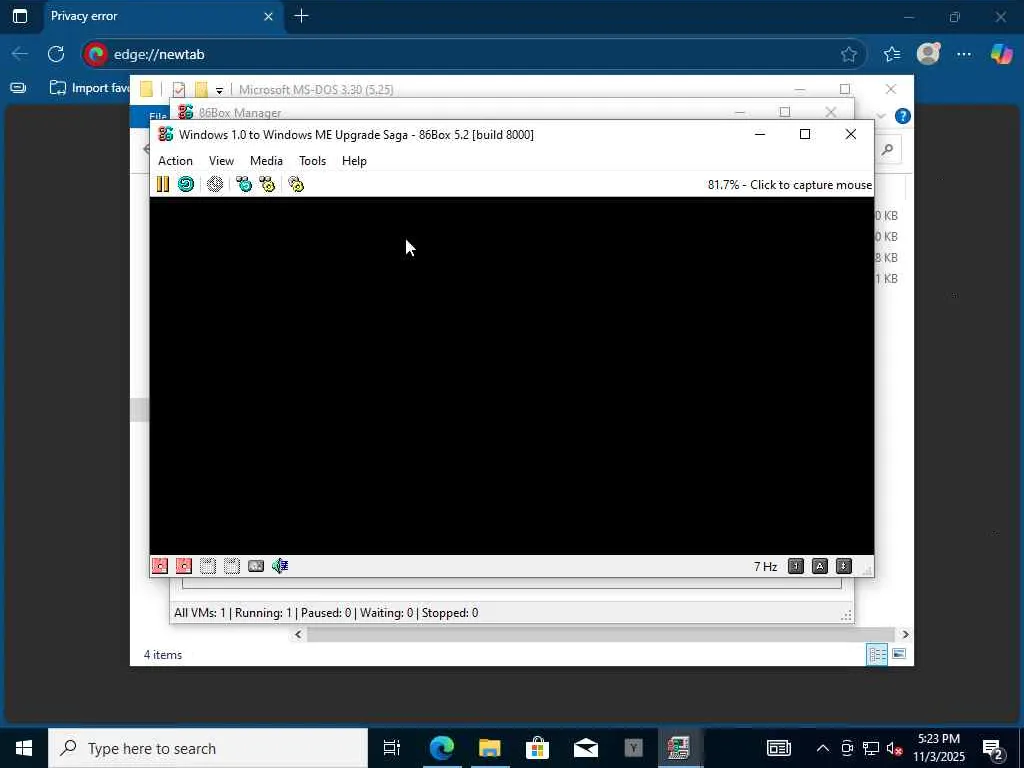Add this page to favorites with the star
1024x768 pixels.
click(x=849, y=55)
